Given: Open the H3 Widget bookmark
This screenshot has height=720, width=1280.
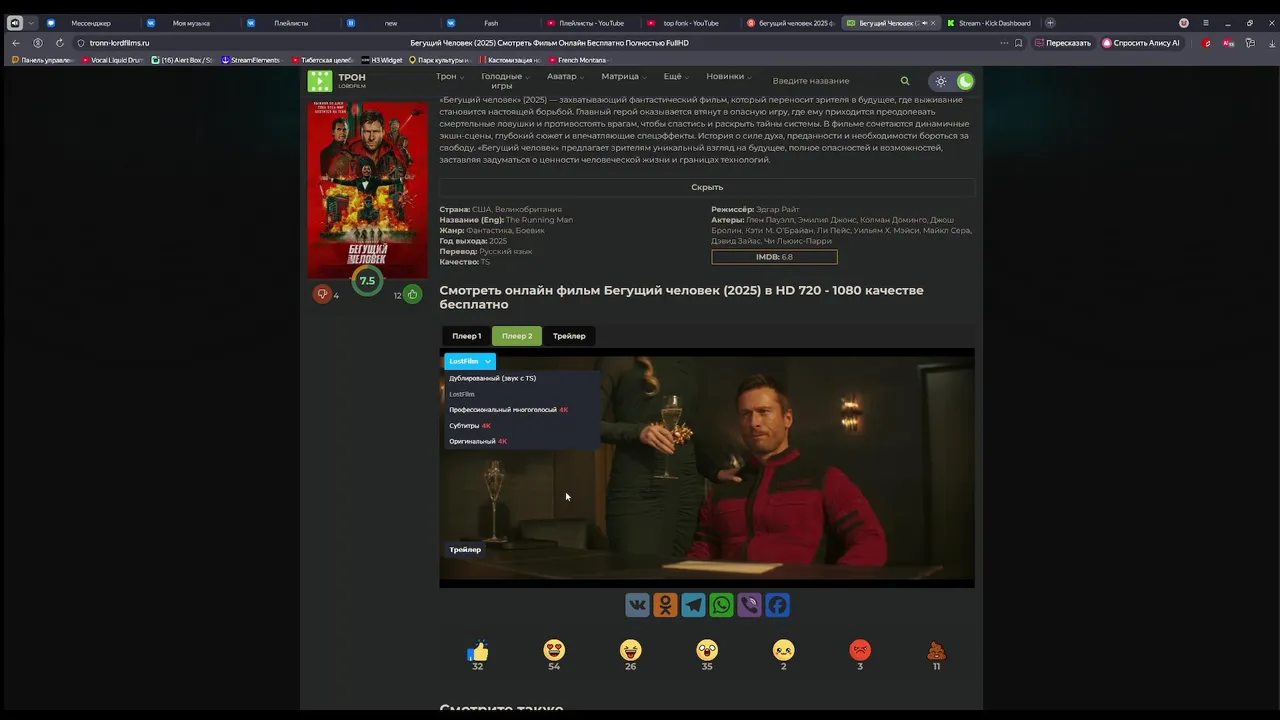Looking at the screenshot, I should (382, 60).
